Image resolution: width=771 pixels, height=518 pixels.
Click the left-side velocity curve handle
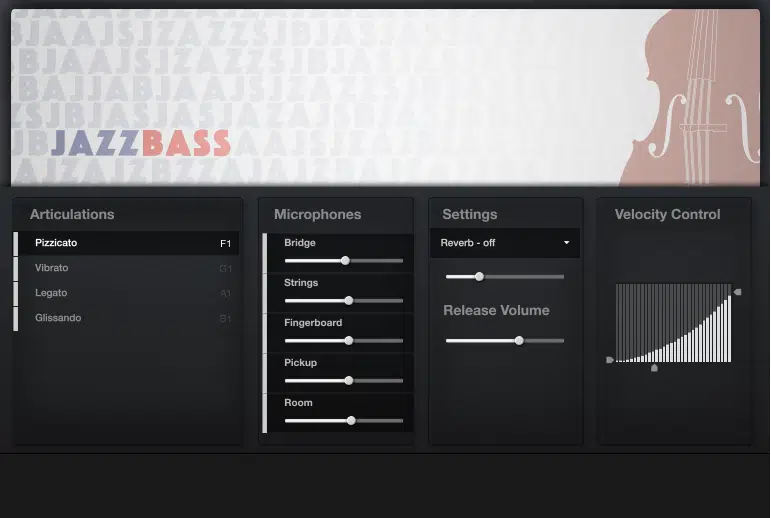pyautogui.click(x=610, y=360)
